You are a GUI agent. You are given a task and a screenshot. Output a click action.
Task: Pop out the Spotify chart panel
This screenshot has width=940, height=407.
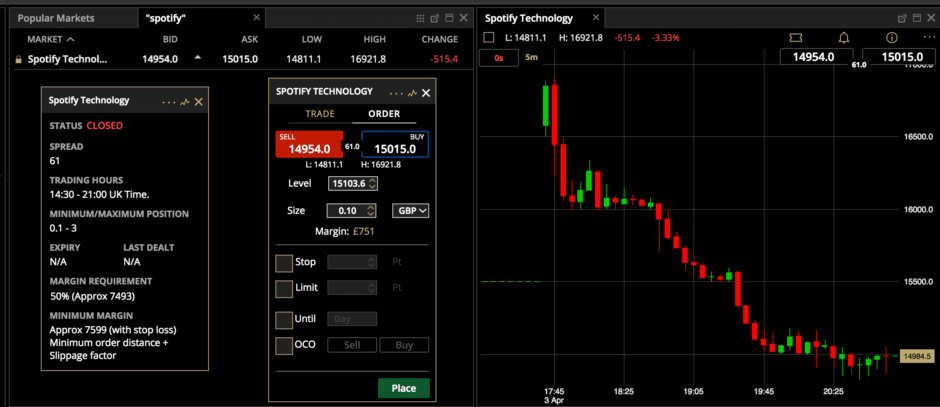coord(902,18)
